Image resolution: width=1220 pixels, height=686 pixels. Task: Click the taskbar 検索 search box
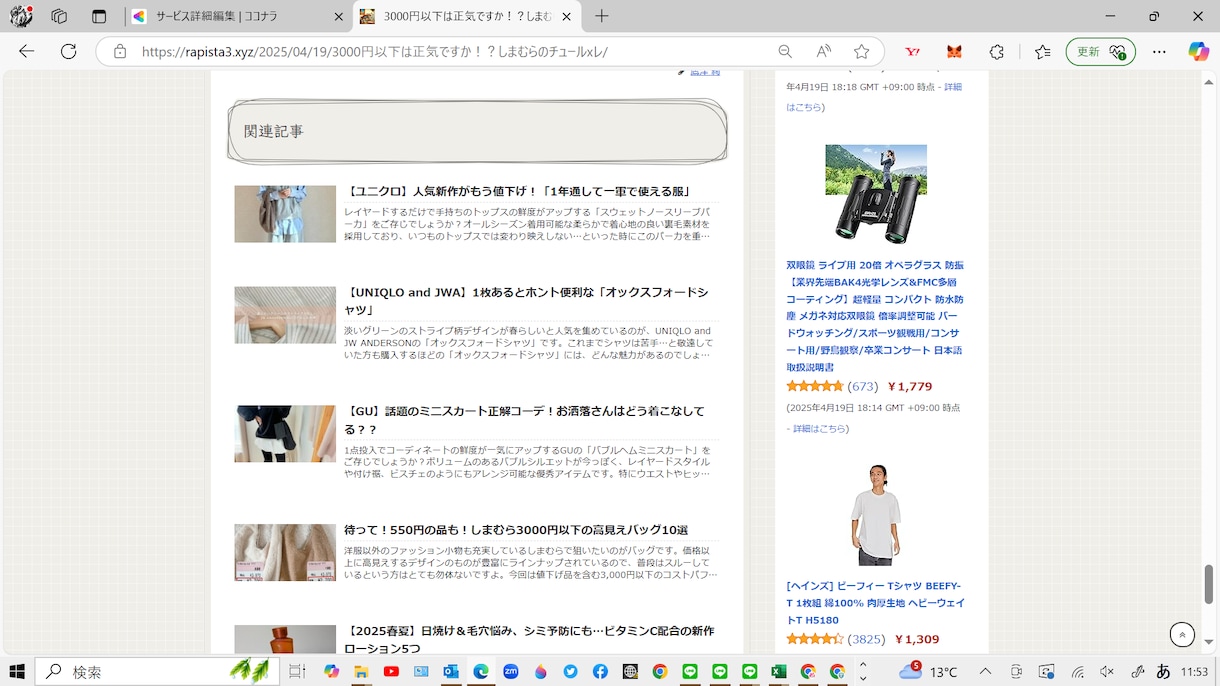coord(157,672)
